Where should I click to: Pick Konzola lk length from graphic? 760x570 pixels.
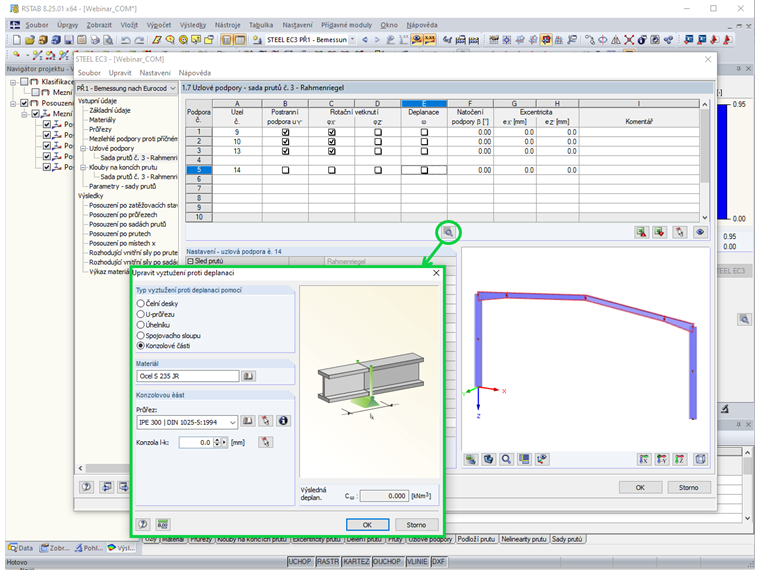[x=266, y=442]
